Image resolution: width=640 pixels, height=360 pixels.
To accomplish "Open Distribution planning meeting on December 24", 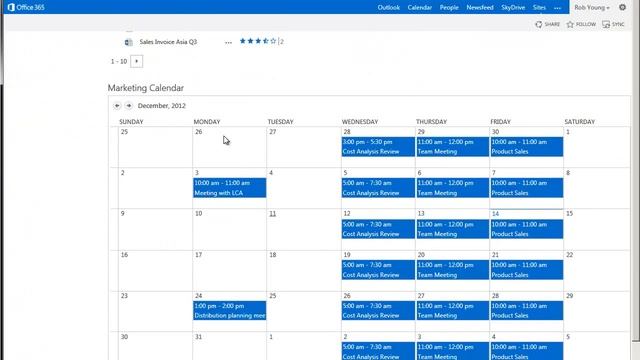I will tap(230, 311).
